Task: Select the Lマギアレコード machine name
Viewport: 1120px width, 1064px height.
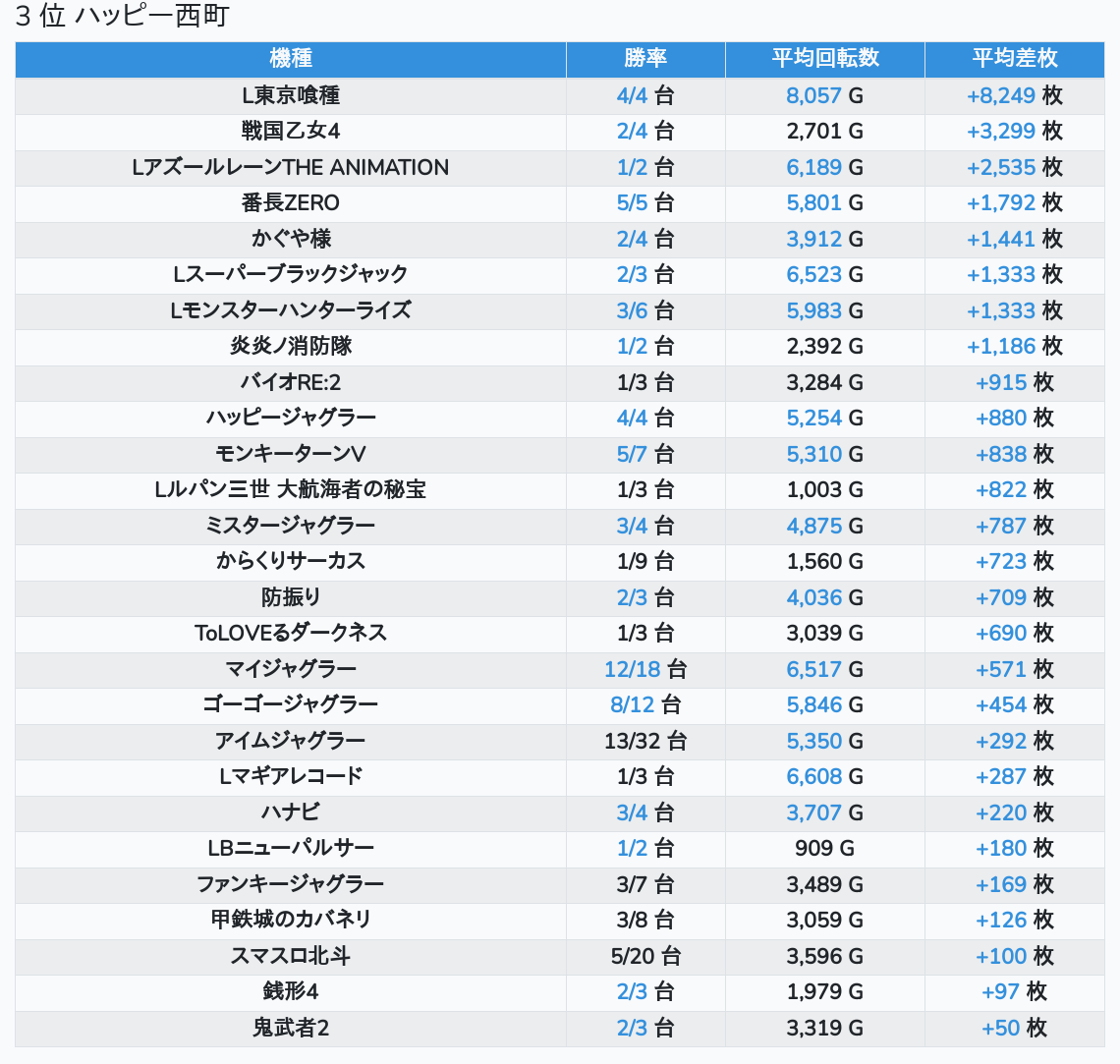Action: click(x=291, y=777)
